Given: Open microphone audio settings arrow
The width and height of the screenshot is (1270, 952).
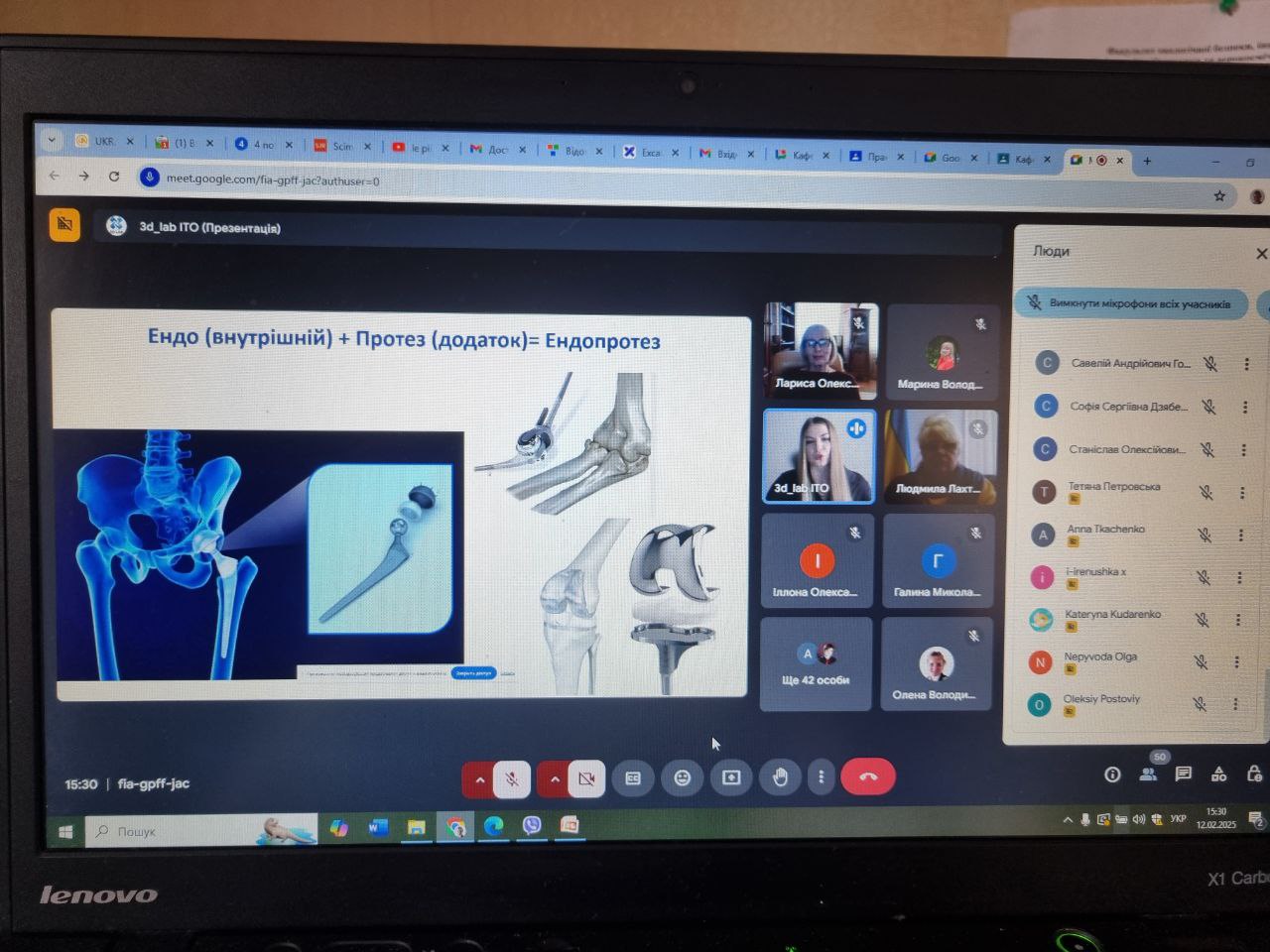Looking at the screenshot, I should (x=479, y=779).
